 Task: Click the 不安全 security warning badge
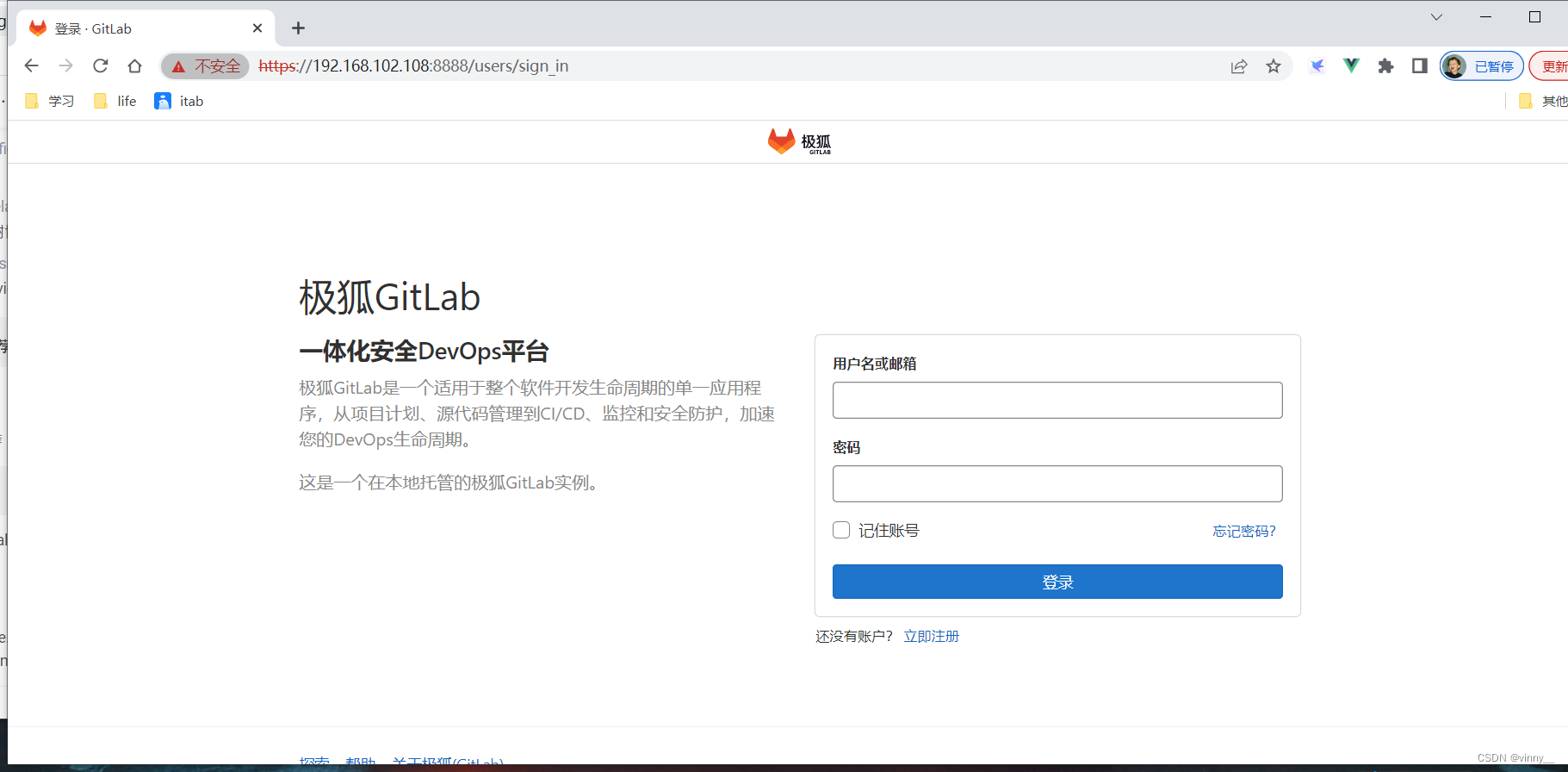tap(206, 66)
